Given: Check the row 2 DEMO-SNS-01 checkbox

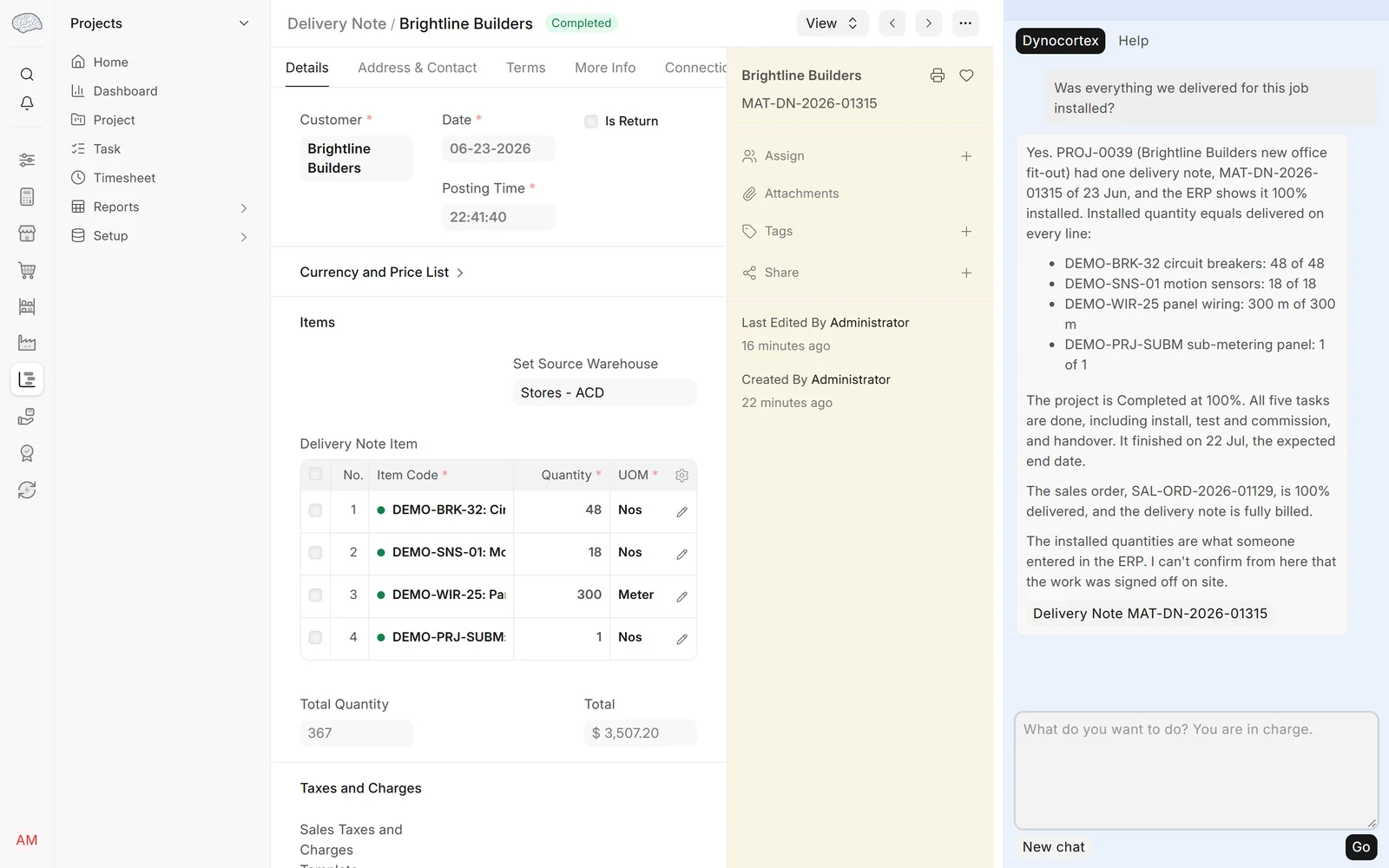Looking at the screenshot, I should (315, 553).
